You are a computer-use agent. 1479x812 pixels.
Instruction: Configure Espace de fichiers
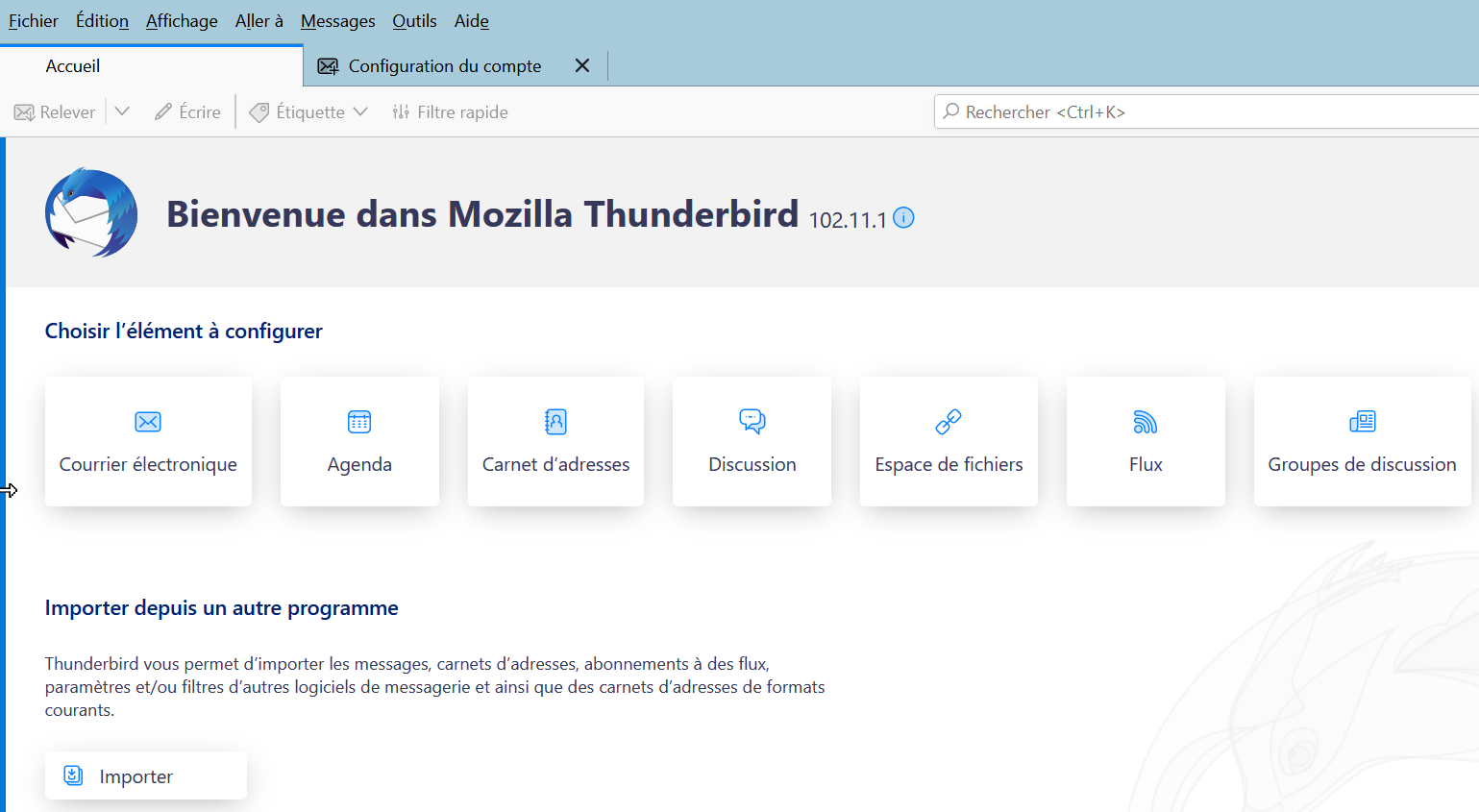click(949, 441)
